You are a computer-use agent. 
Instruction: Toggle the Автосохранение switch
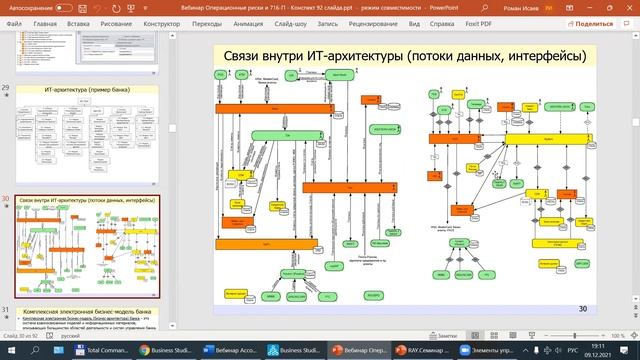64,8
